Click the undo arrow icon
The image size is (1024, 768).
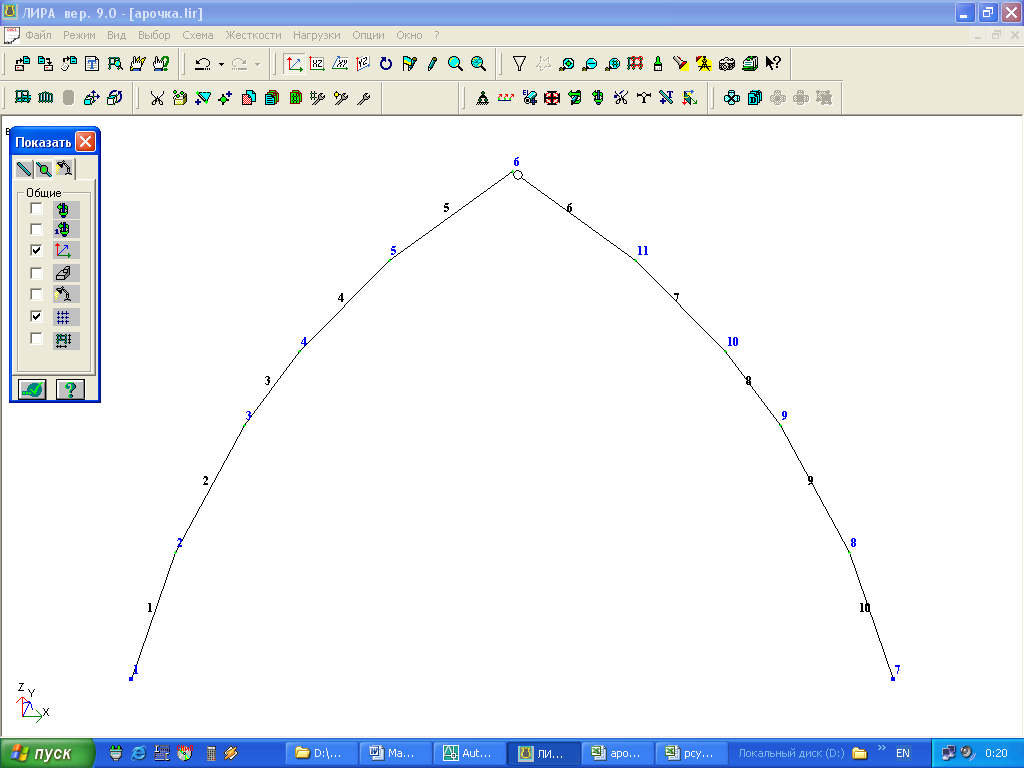point(203,63)
